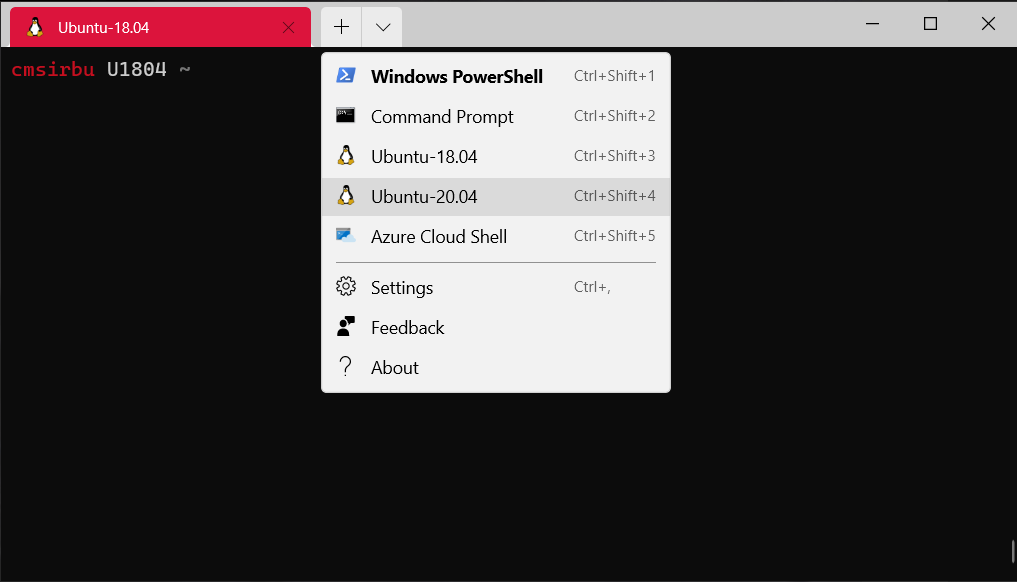The width and height of the screenshot is (1017, 582).
Task: Close the Ubuntu-18.04 tab
Action: (x=289, y=27)
